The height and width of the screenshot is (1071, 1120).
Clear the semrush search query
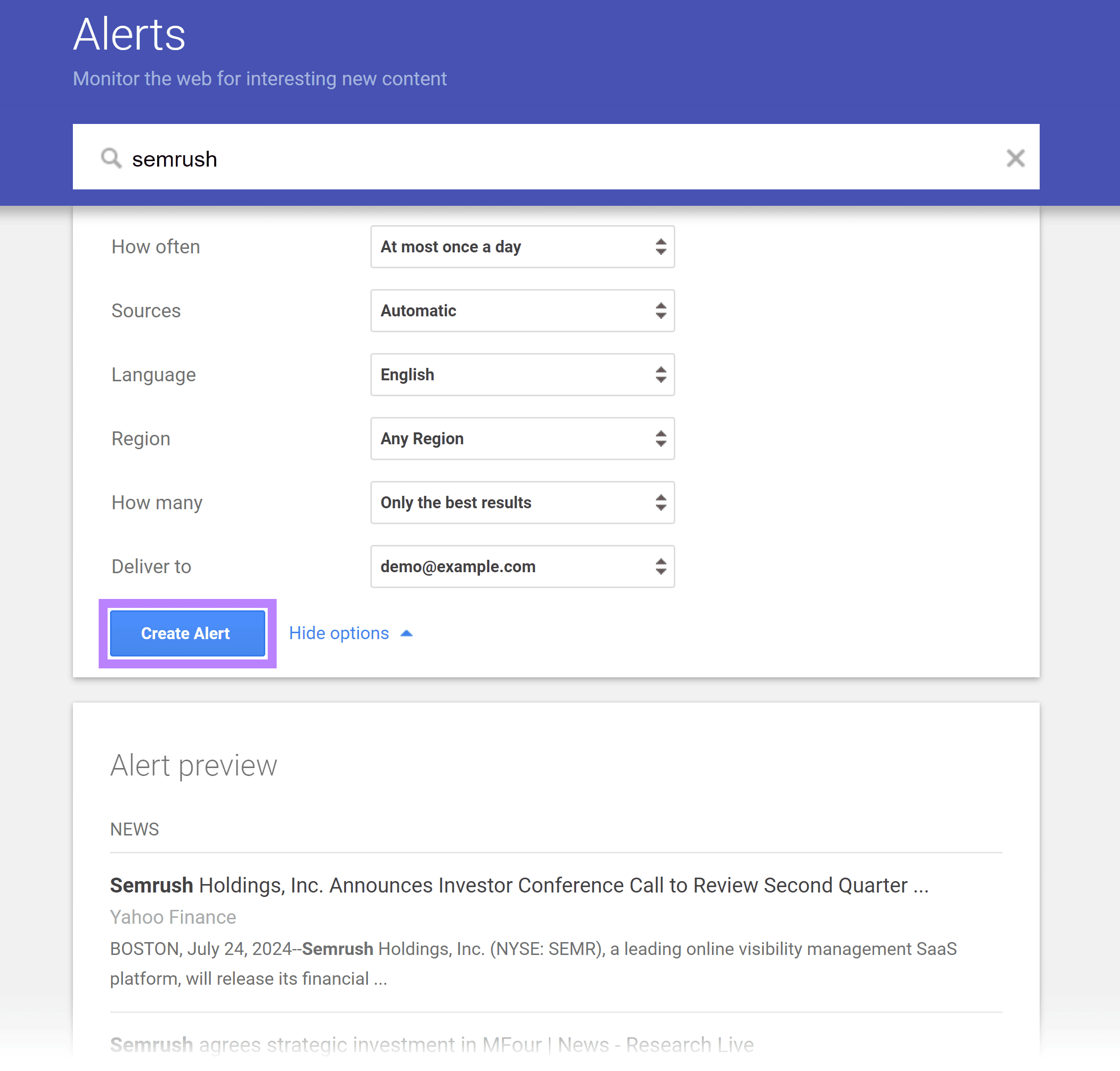1015,158
